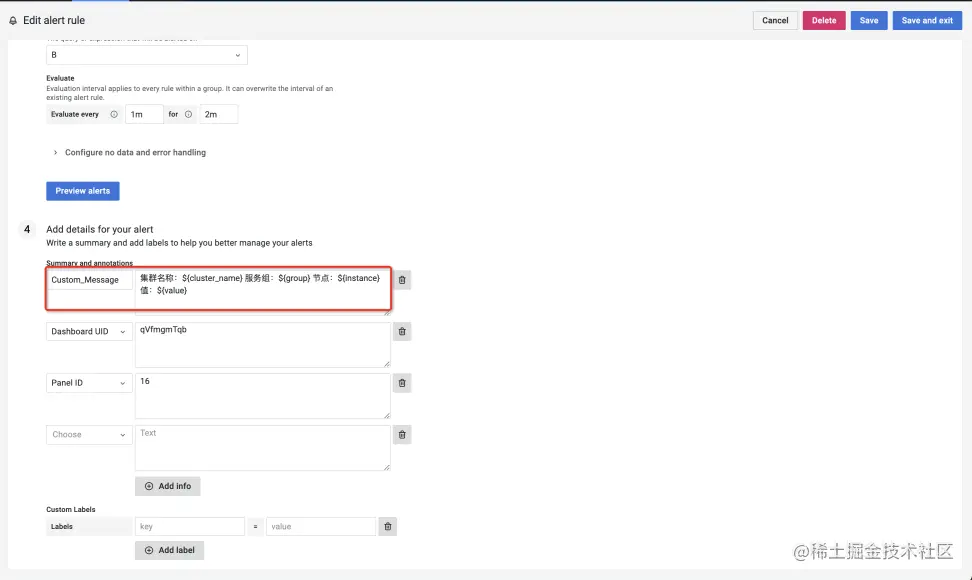The width and height of the screenshot is (972, 580).
Task: Click the Add info button
Action: 167,486
